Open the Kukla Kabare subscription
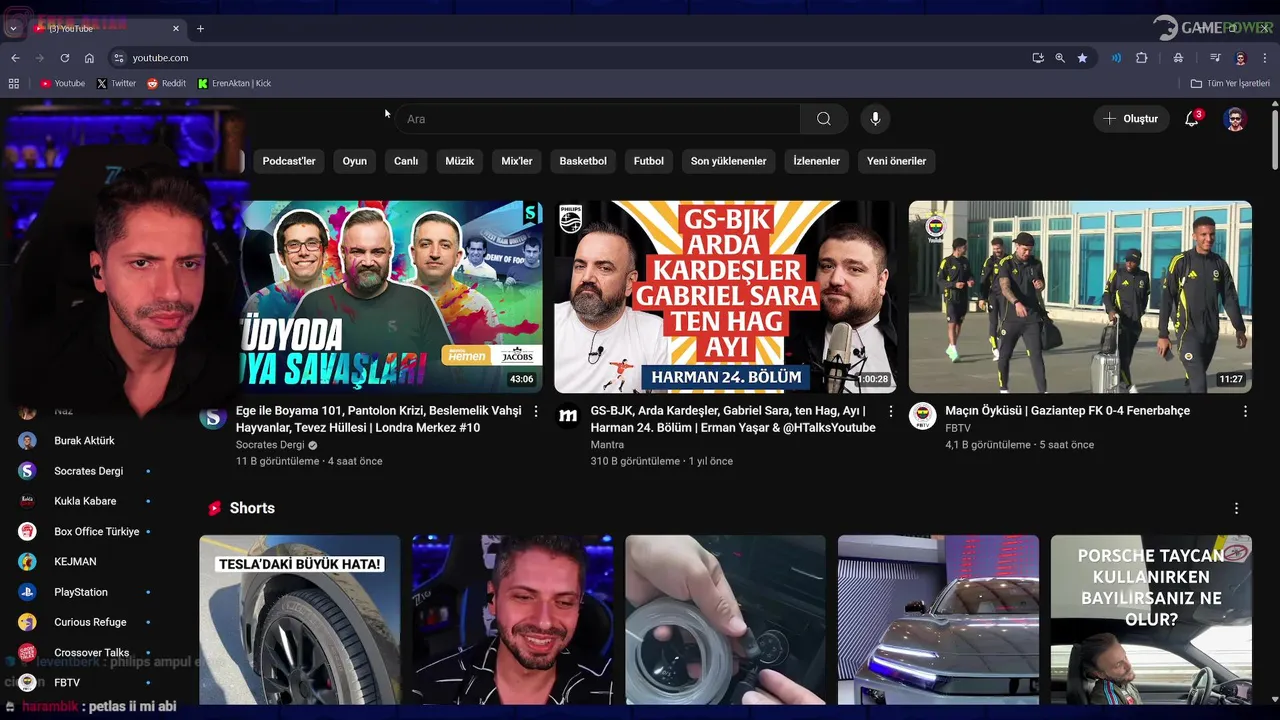1280x720 pixels. click(85, 501)
